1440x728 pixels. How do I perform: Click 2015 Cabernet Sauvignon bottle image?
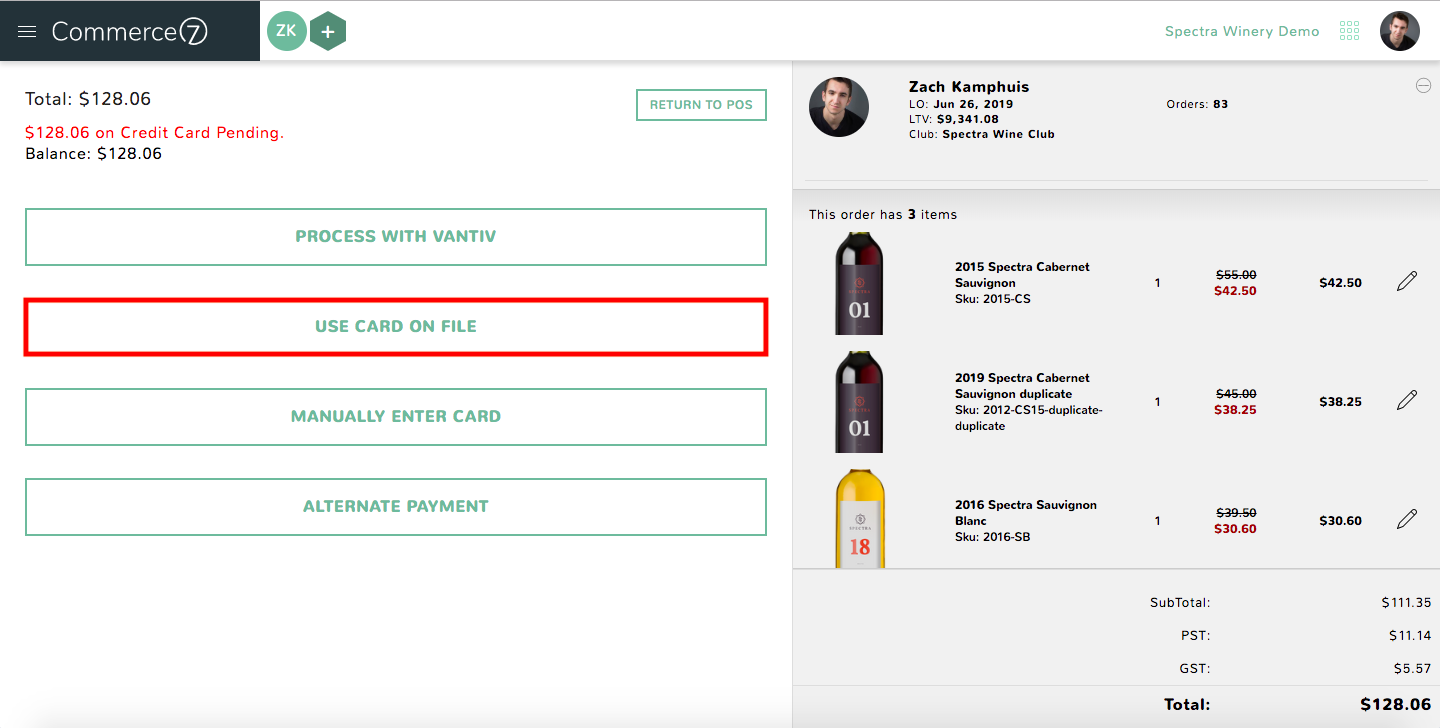[860, 283]
